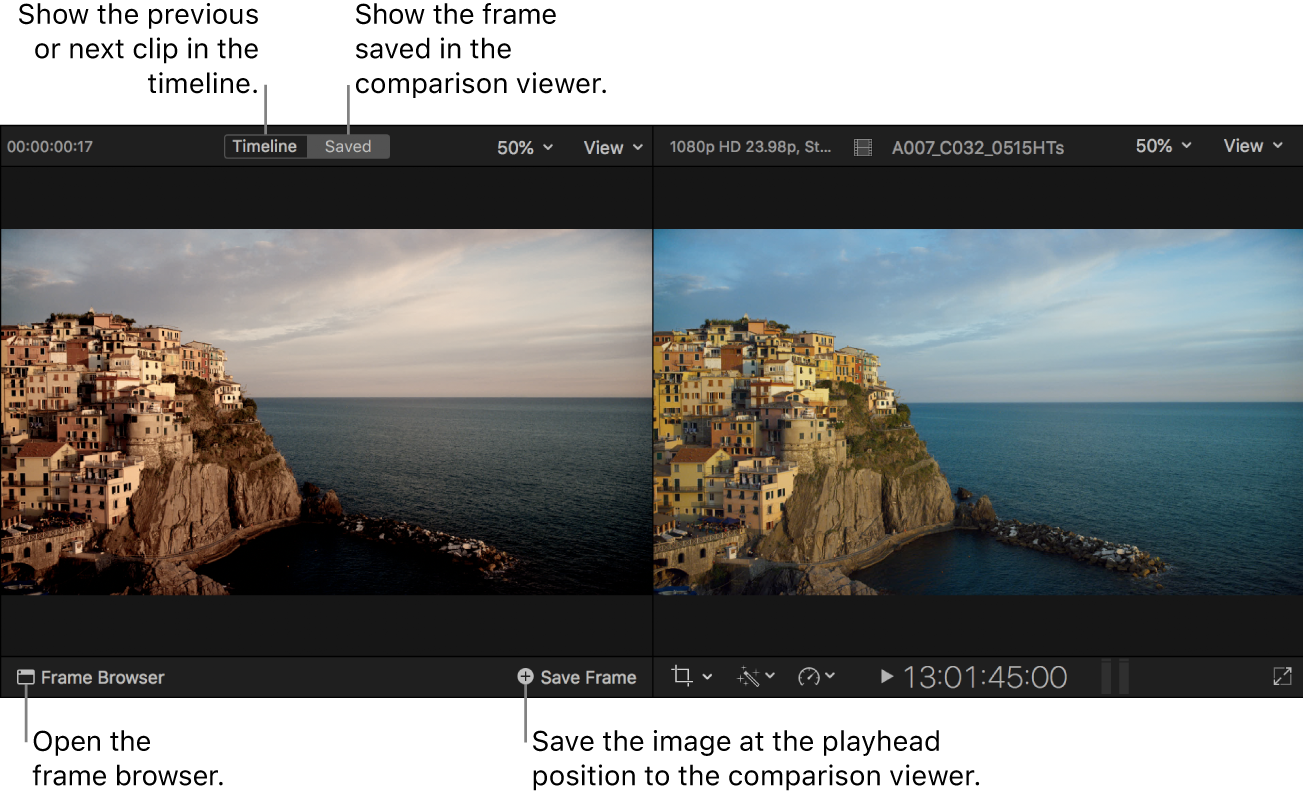Screen dimensions: 1304x804
Task: Open the Frame Browser panel
Action: [24, 677]
